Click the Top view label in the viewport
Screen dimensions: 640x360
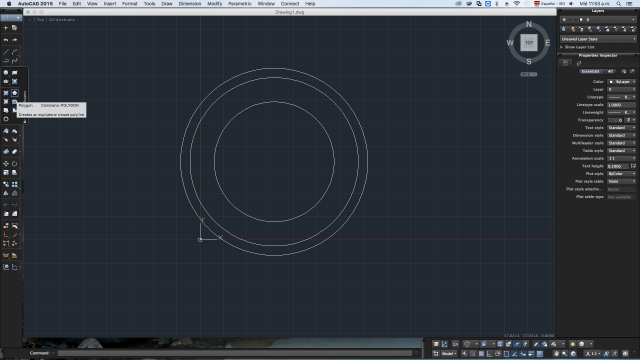click(40, 20)
